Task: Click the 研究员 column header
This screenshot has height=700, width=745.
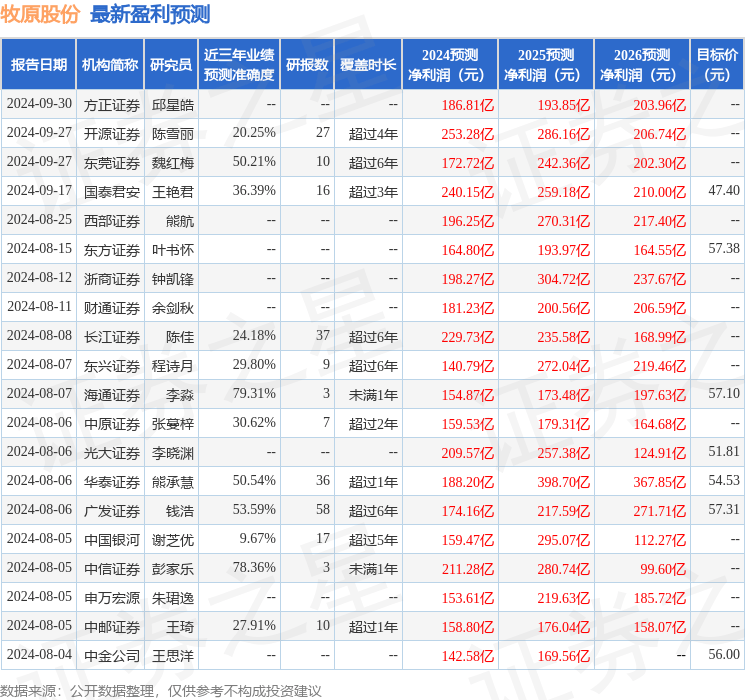Action: (171, 64)
